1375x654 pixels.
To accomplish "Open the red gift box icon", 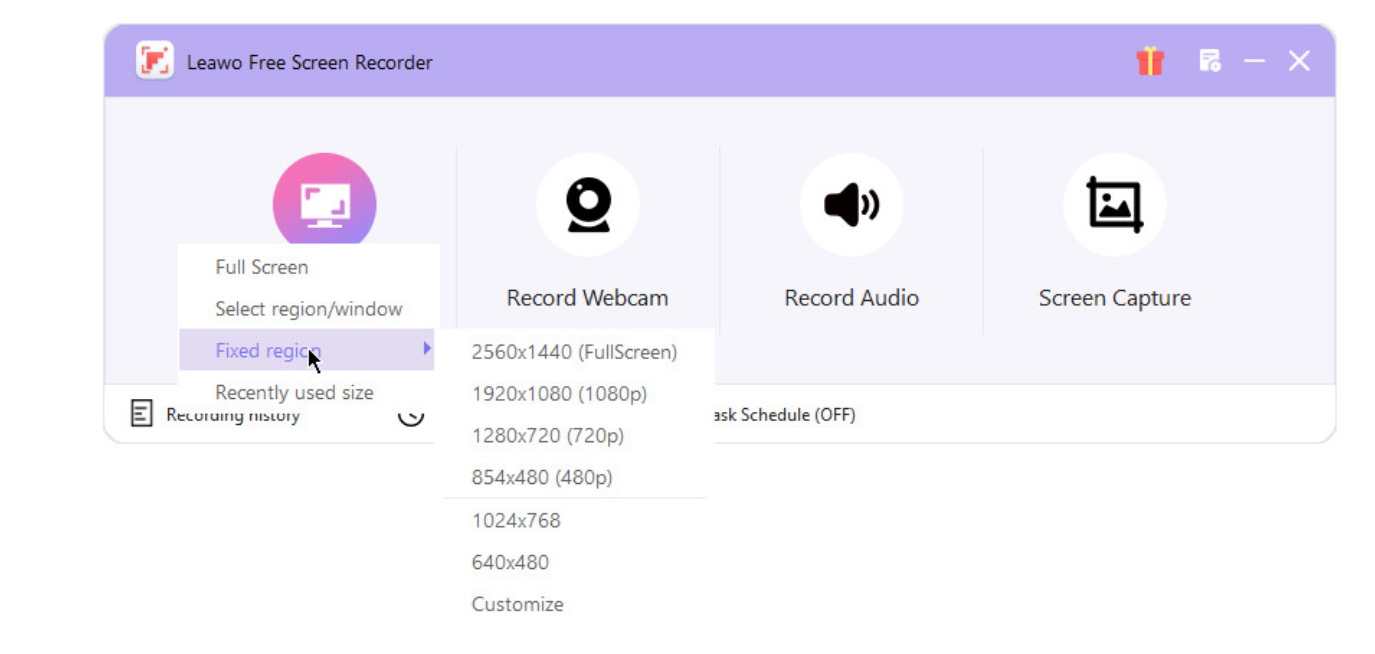I will coord(1150,62).
